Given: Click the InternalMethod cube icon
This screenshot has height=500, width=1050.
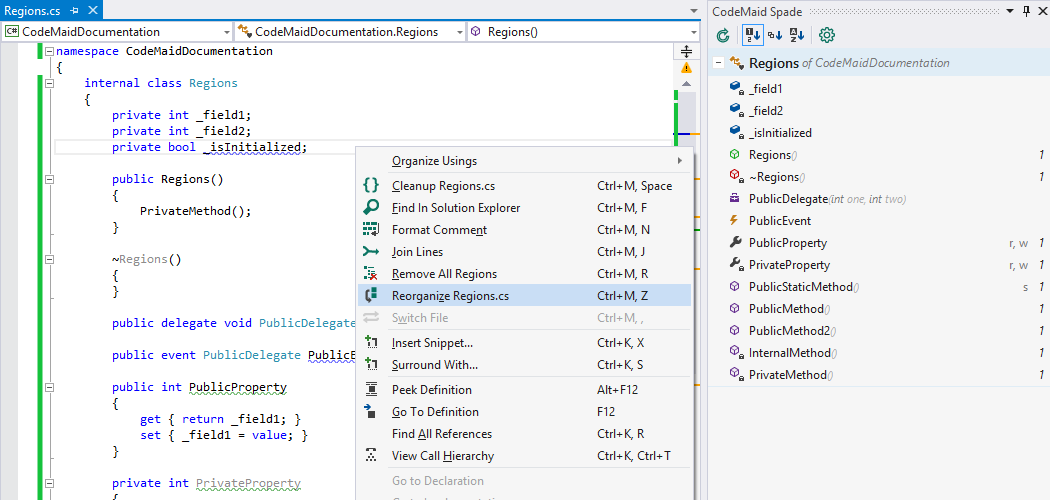Looking at the screenshot, I should click(736, 353).
